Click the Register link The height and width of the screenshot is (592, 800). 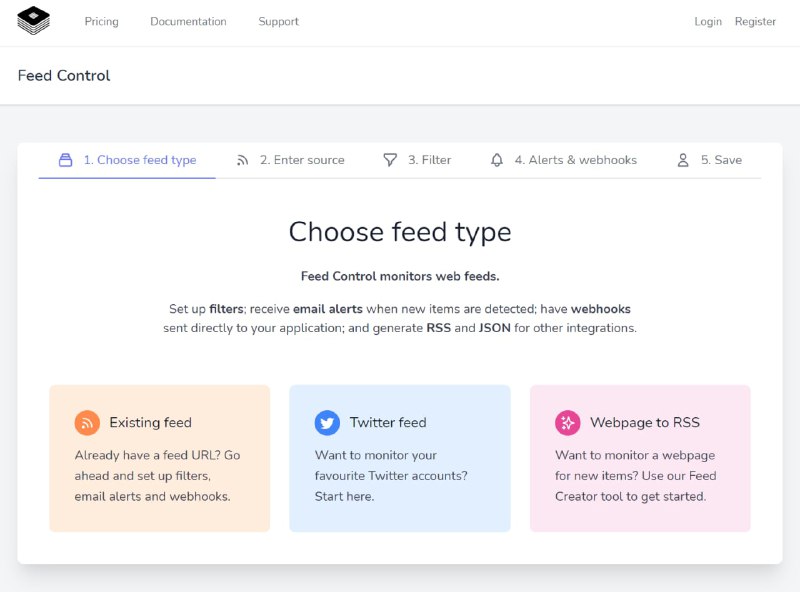[x=756, y=21]
